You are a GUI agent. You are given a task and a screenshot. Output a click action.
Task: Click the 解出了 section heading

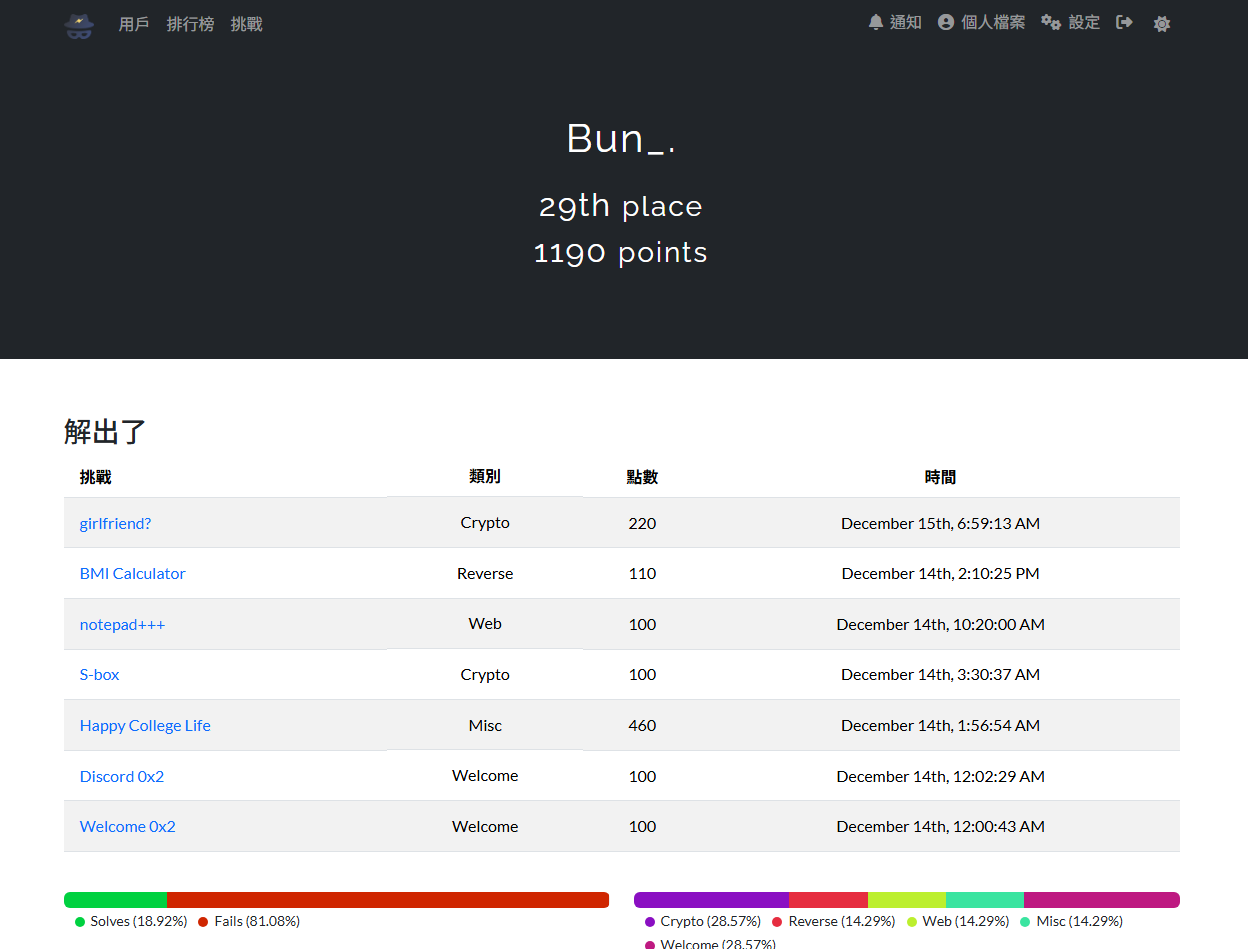(105, 431)
